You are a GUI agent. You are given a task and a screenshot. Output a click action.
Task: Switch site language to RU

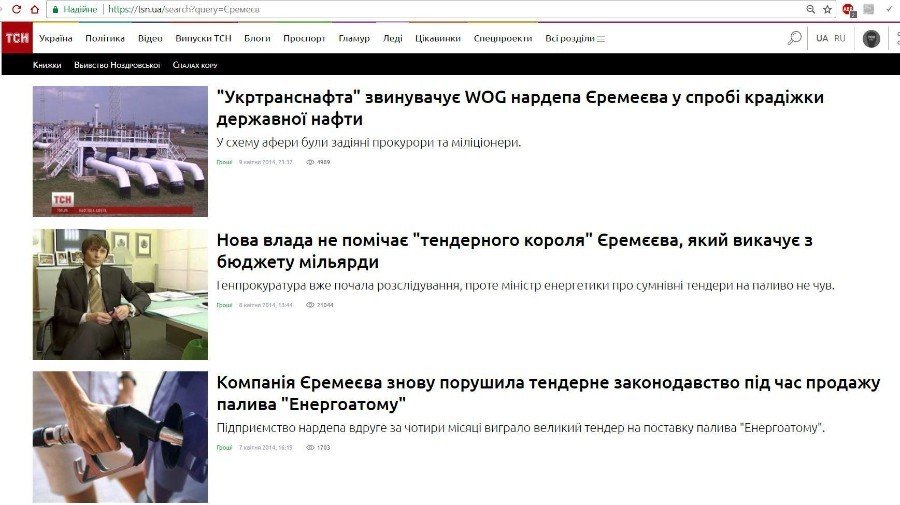pos(839,38)
